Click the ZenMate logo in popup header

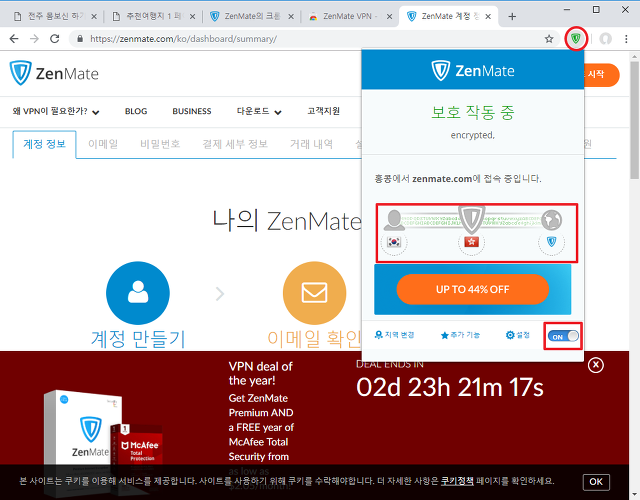point(473,71)
